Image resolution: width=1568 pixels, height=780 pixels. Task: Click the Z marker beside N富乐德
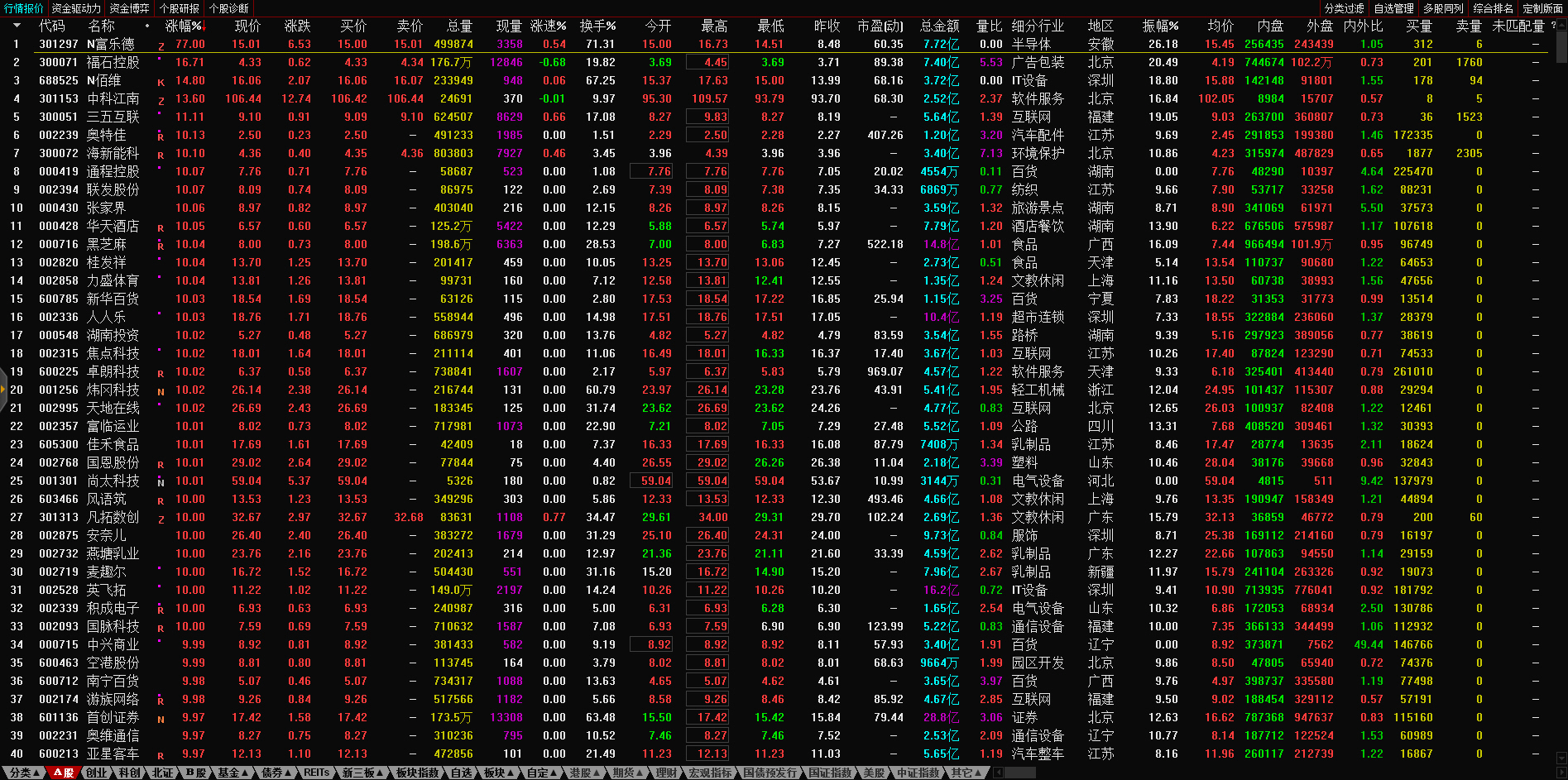(161, 45)
